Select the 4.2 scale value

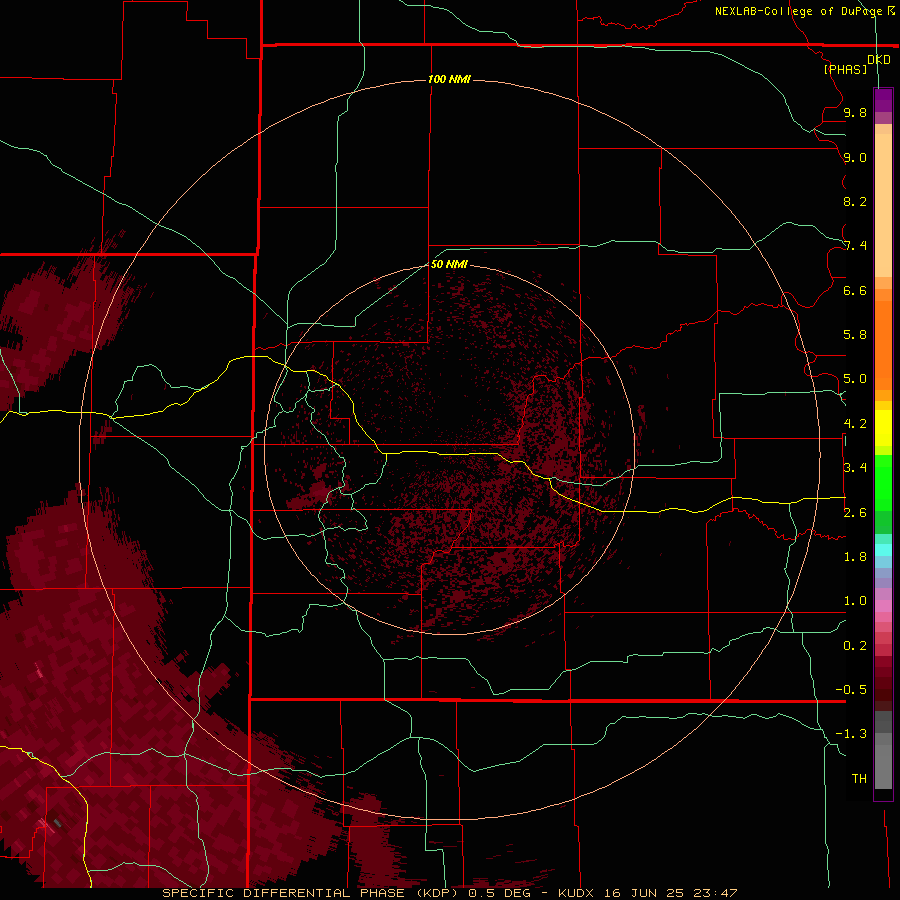(x=855, y=424)
